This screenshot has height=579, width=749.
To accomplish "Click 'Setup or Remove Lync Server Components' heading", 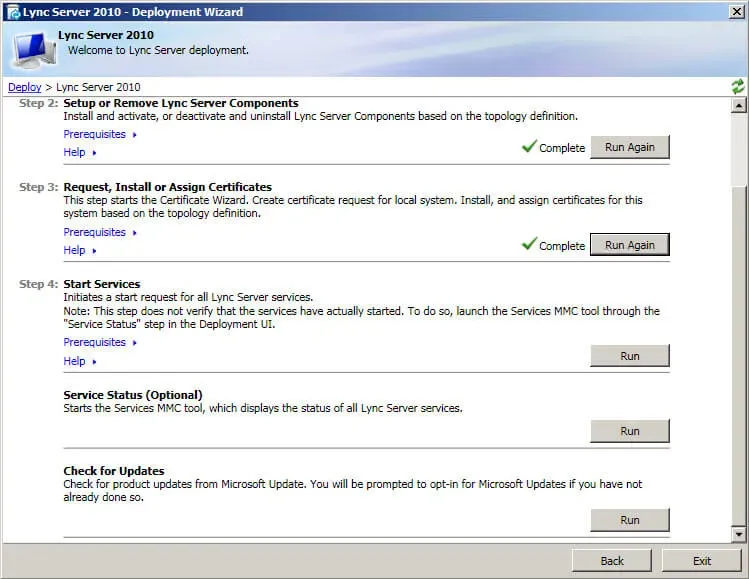I will [x=181, y=103].
